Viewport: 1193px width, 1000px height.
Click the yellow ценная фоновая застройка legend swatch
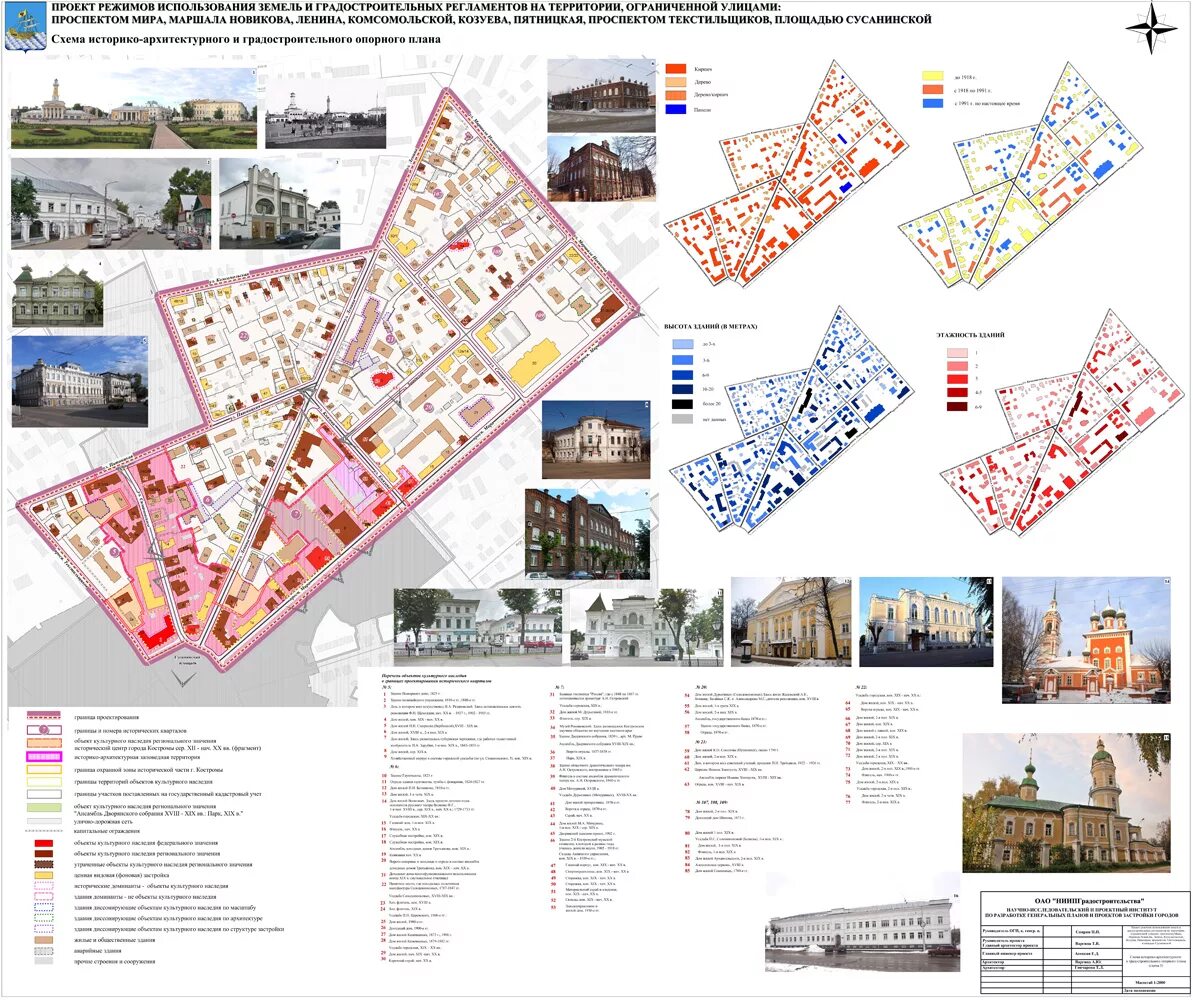tap(44, 876)
